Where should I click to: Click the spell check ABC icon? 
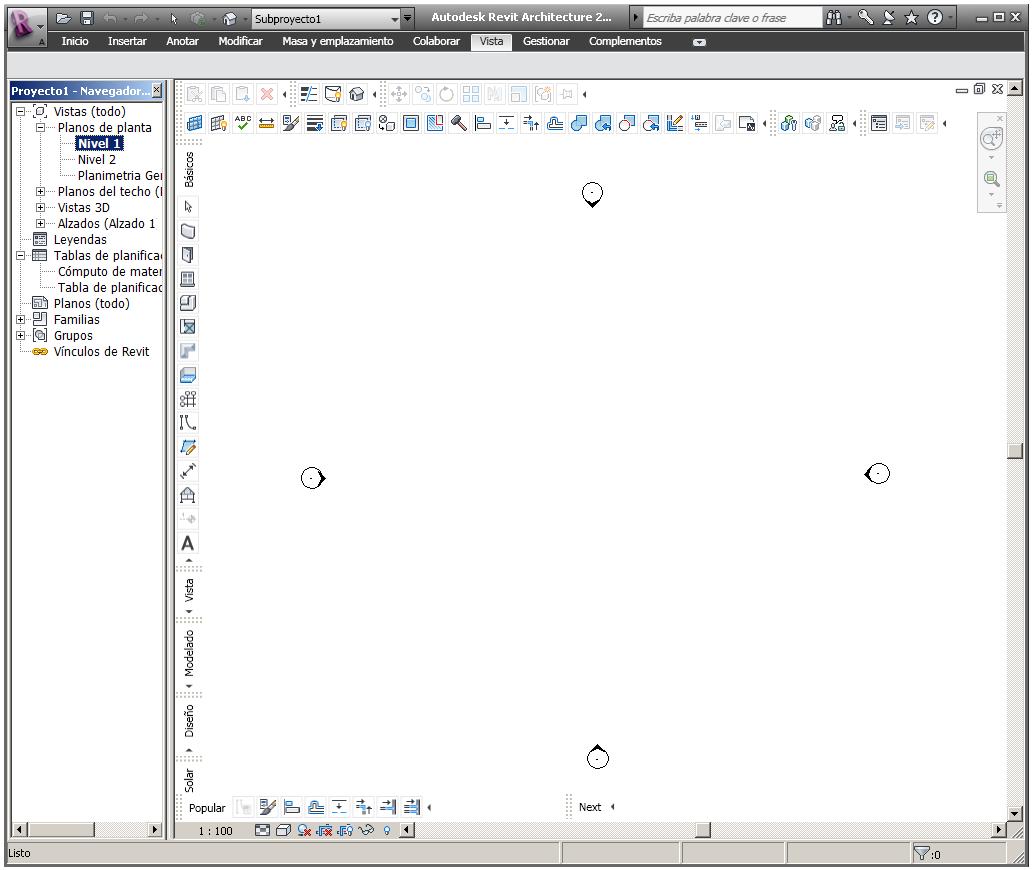(242, 124)
